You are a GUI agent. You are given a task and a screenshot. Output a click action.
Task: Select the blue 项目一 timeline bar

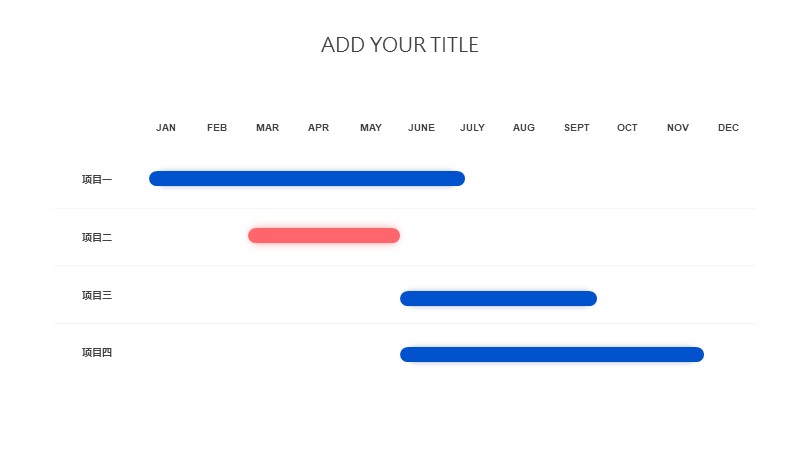[307, 179]
